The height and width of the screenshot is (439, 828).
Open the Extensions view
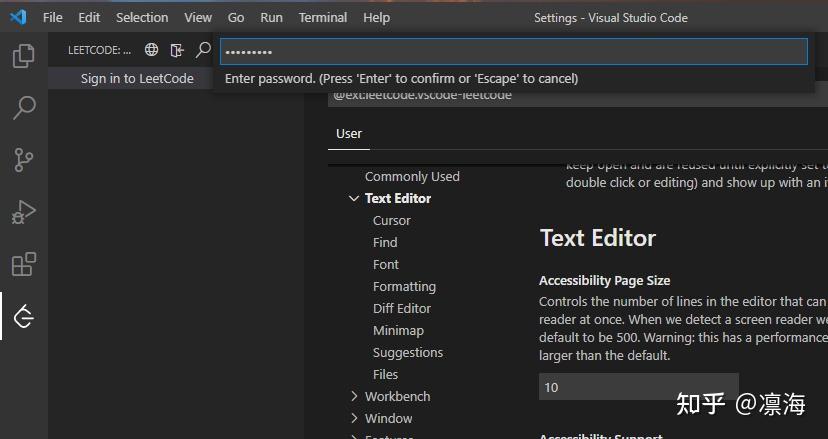pyautogui.click(x=23, y=264)
